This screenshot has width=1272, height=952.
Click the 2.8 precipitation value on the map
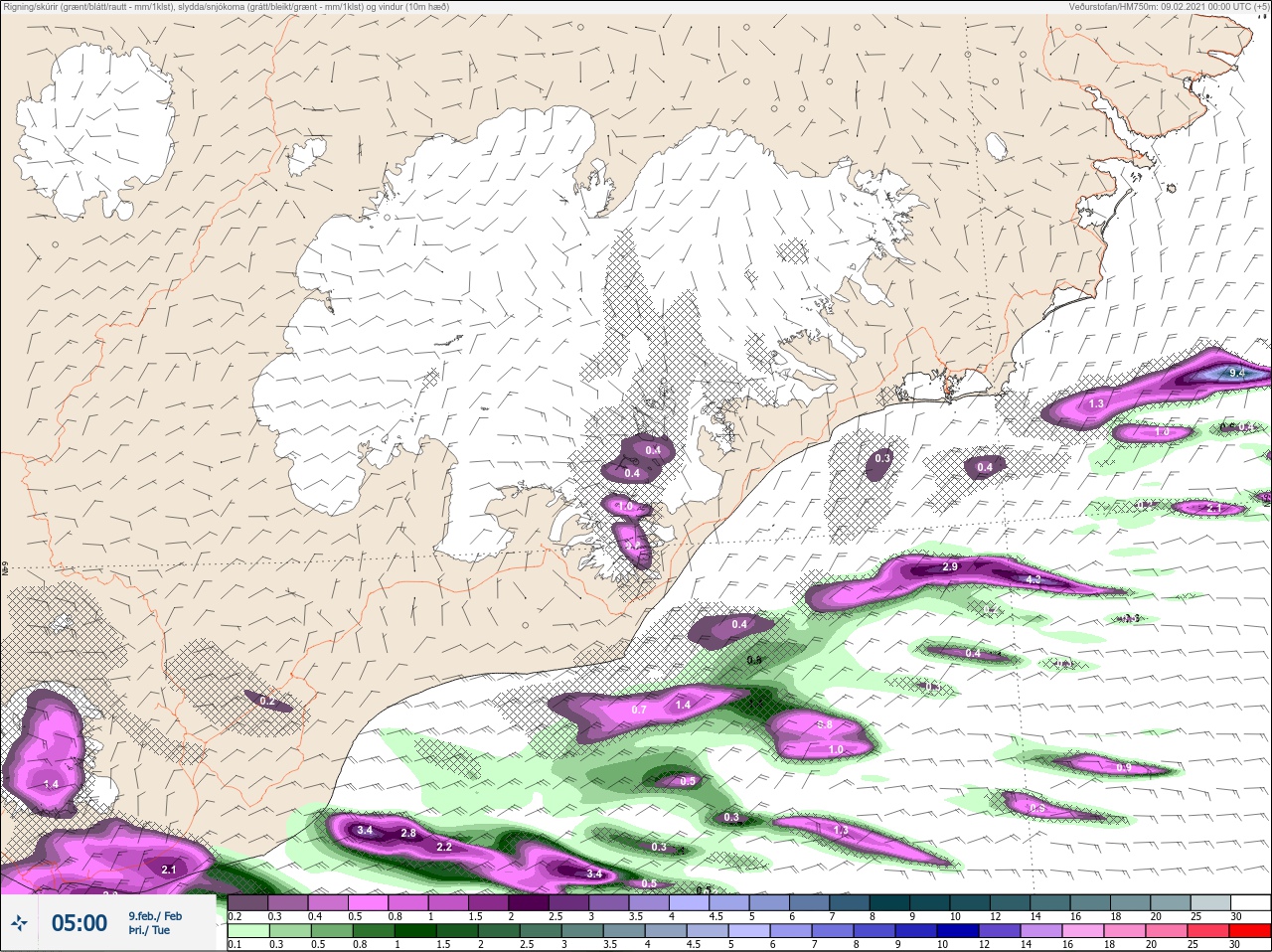(408, 833)
